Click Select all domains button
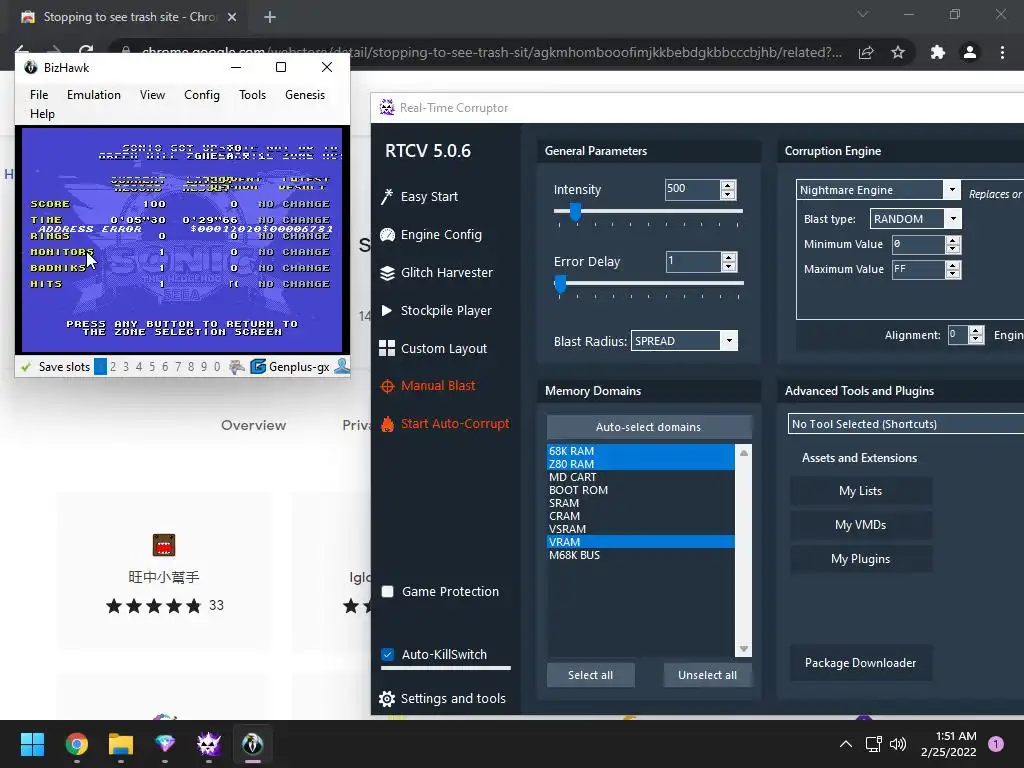This screenshot has width=1024, height=768. tap(590, 675)
